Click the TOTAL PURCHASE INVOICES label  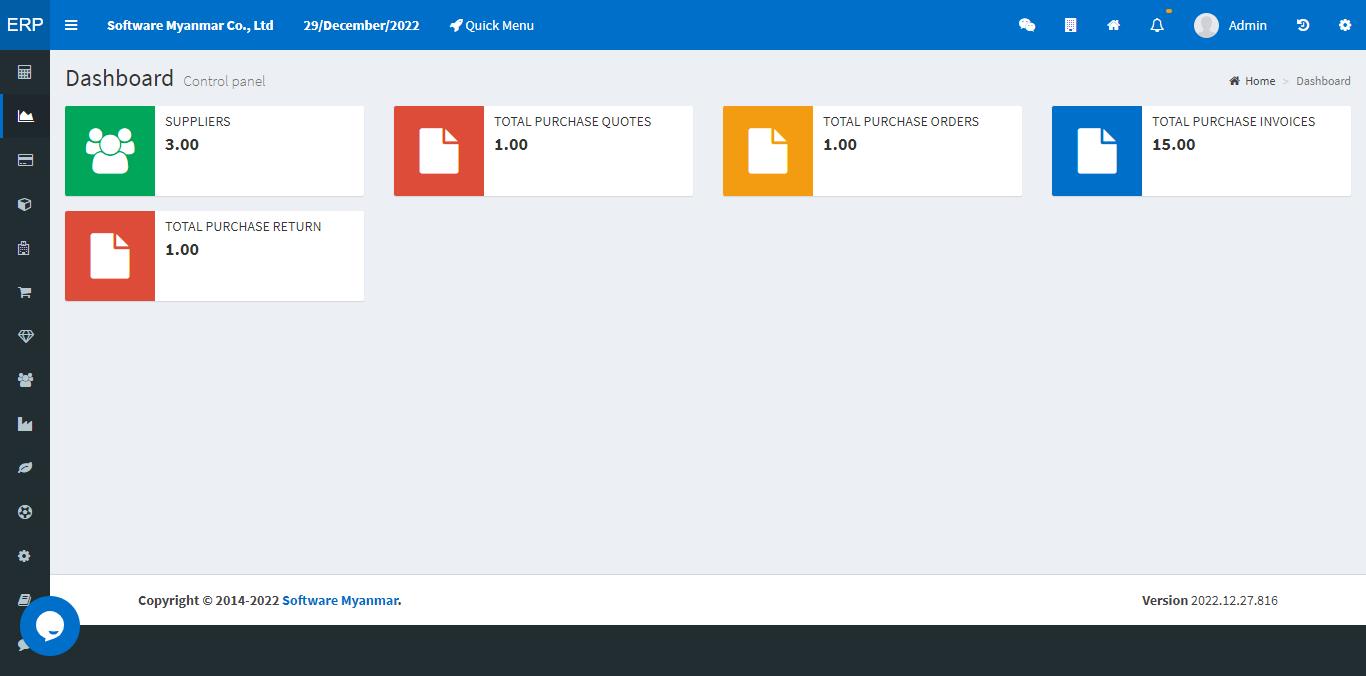point(1234,121)
